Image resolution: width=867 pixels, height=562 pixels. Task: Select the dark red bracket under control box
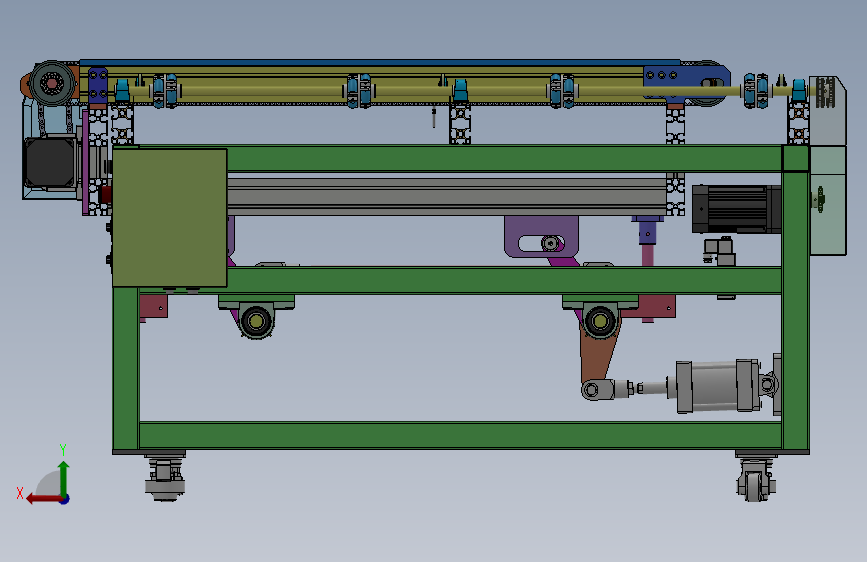(154, 306)
